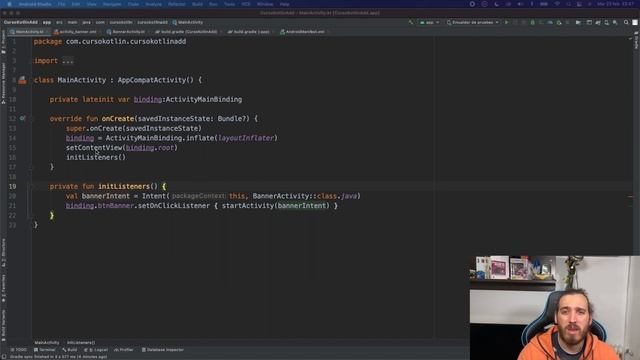
Task: Click the btnBanner reference on line 21
Action: coord(116,206)
